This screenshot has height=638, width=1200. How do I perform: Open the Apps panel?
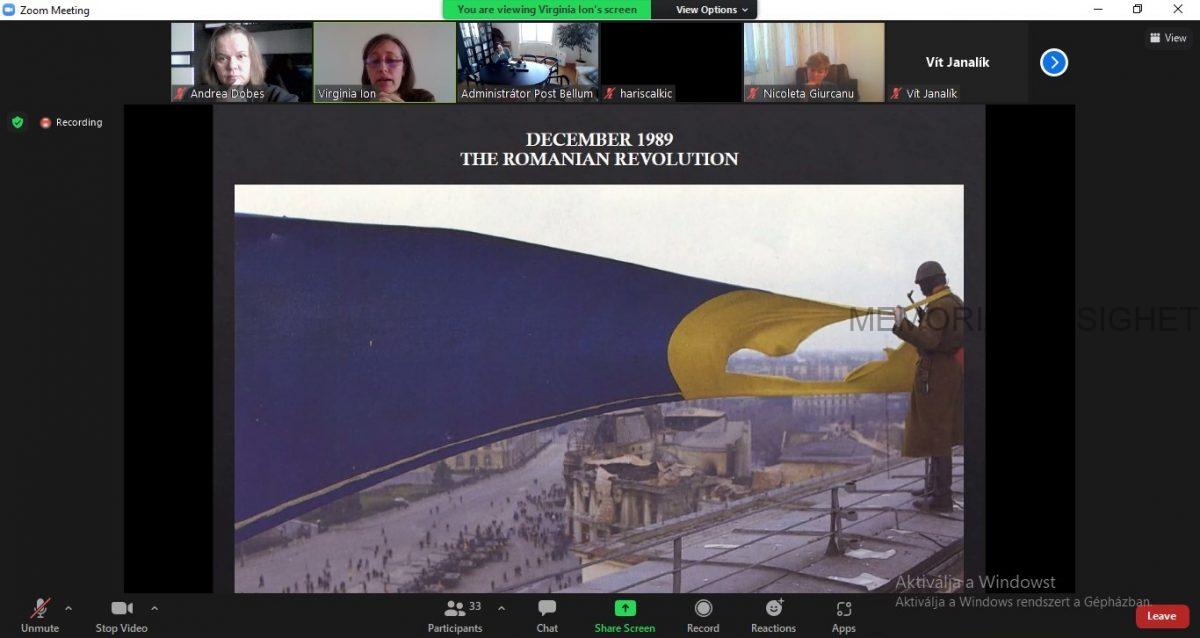[843, 615]
